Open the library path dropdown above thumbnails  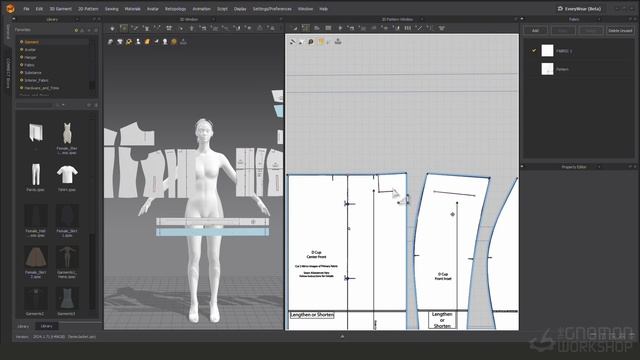pos(63,105)
